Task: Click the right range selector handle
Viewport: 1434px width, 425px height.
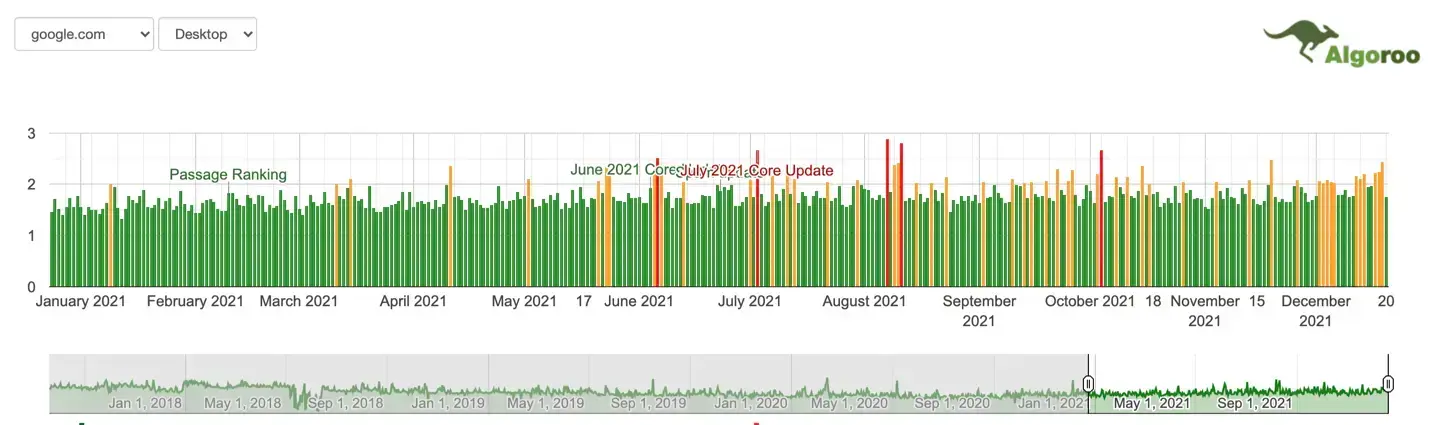Action: pyautogui.click(x=1388, y=383)
